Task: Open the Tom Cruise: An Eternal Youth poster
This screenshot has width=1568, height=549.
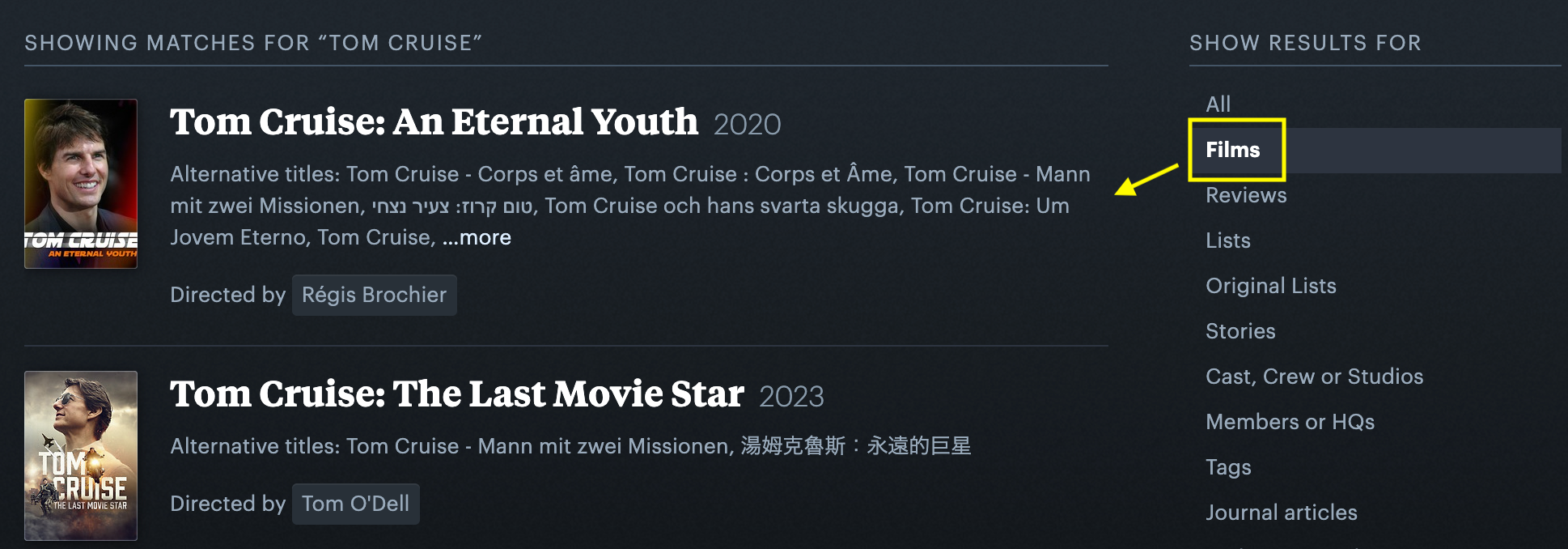Action: [81, 183]
